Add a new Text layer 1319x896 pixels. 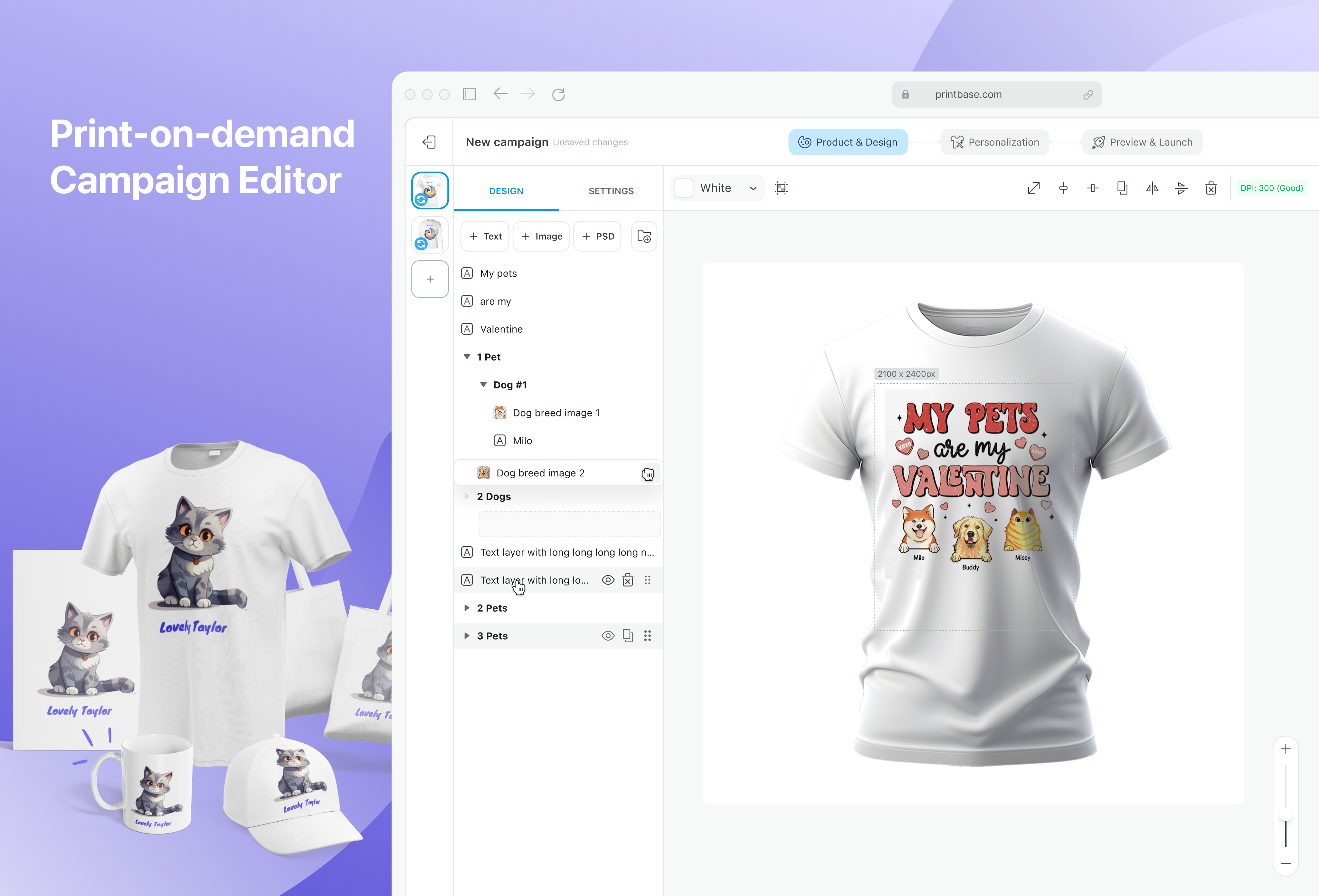(x=485, y=236)
